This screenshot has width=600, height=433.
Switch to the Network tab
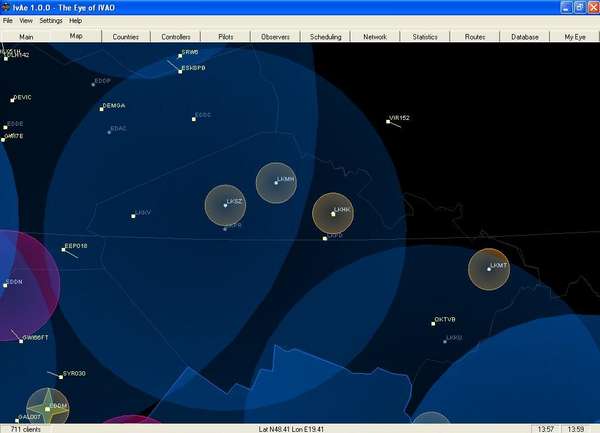pyautogui.click(x=375, y=37)
